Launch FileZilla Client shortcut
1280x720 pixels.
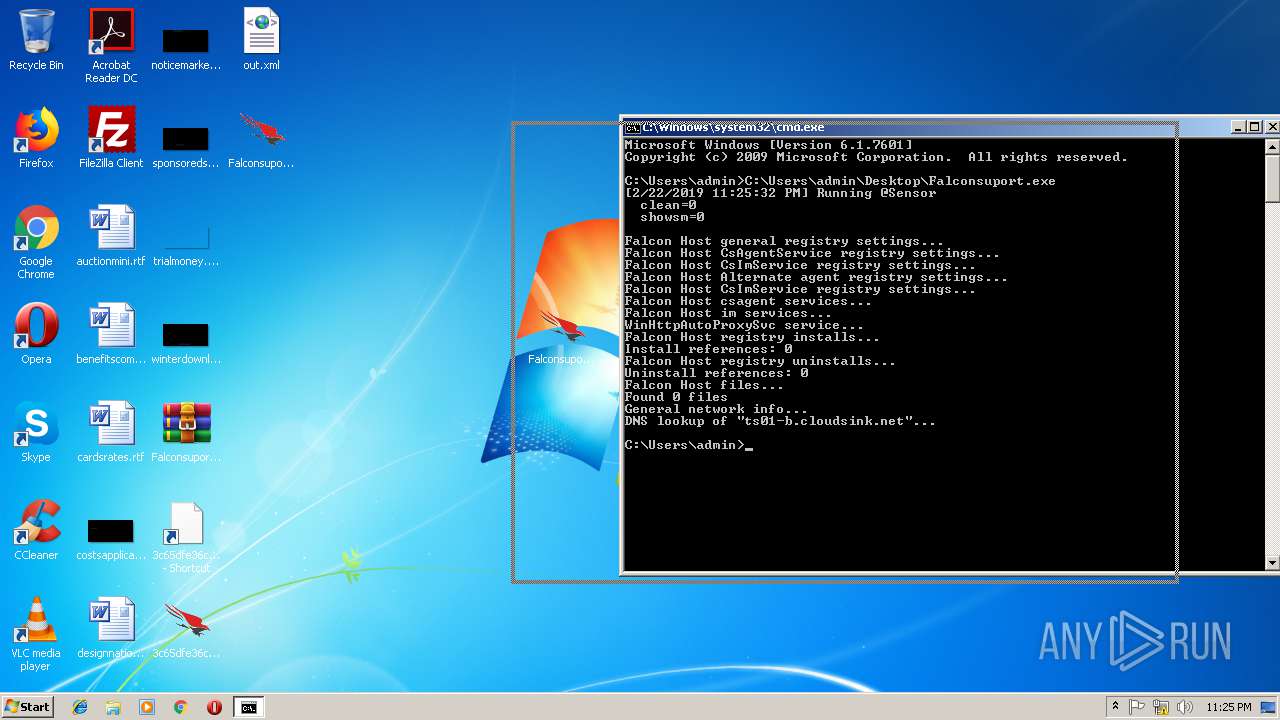[x=111, y=138]
